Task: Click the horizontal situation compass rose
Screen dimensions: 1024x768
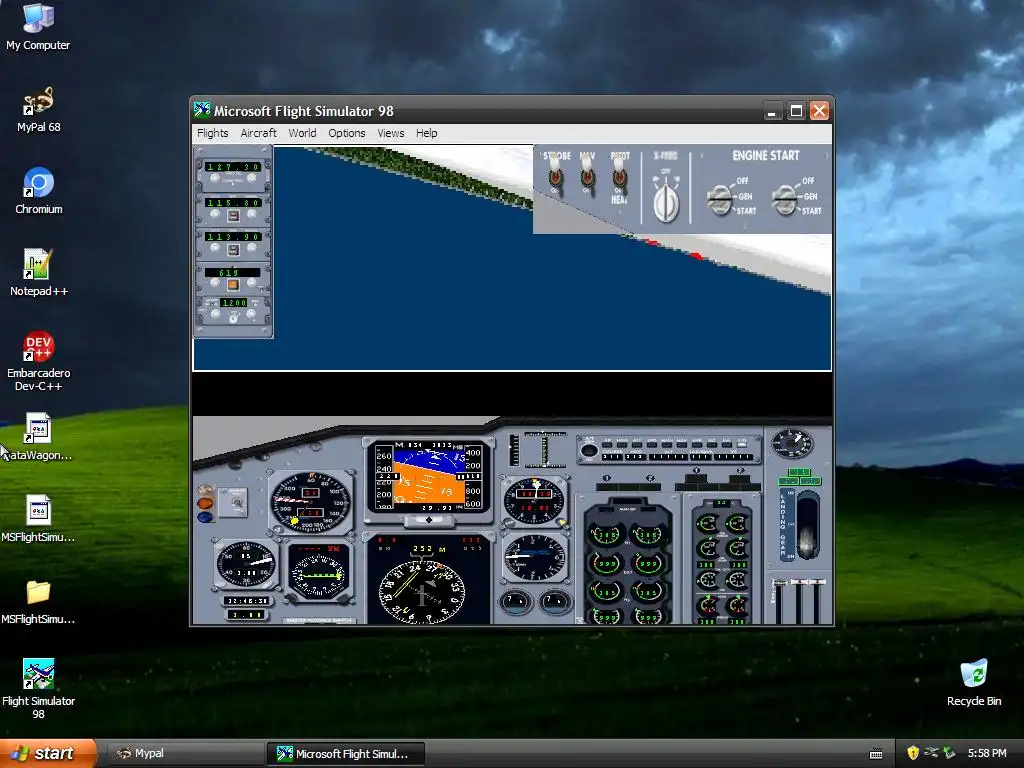Action: (422, 592)
